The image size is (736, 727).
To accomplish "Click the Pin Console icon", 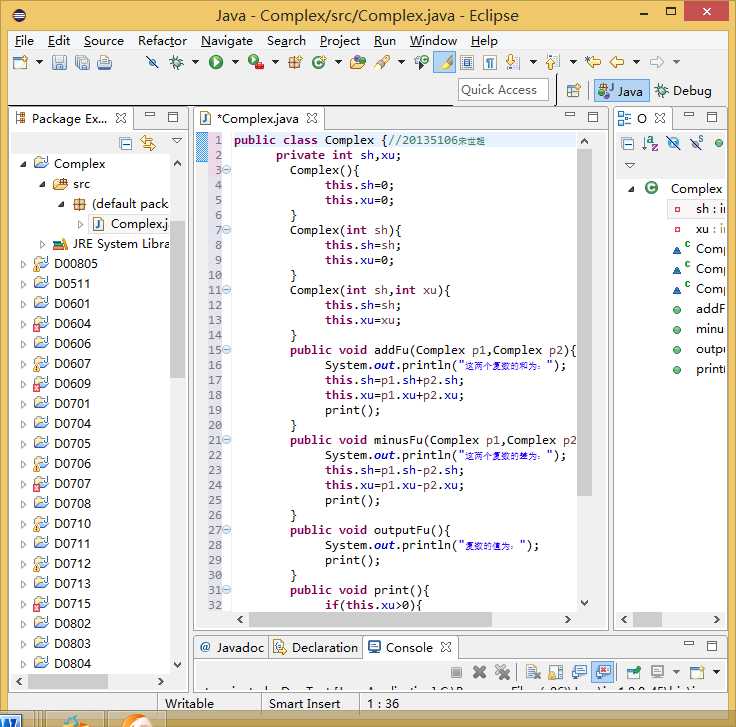I will tap(633, 673).
